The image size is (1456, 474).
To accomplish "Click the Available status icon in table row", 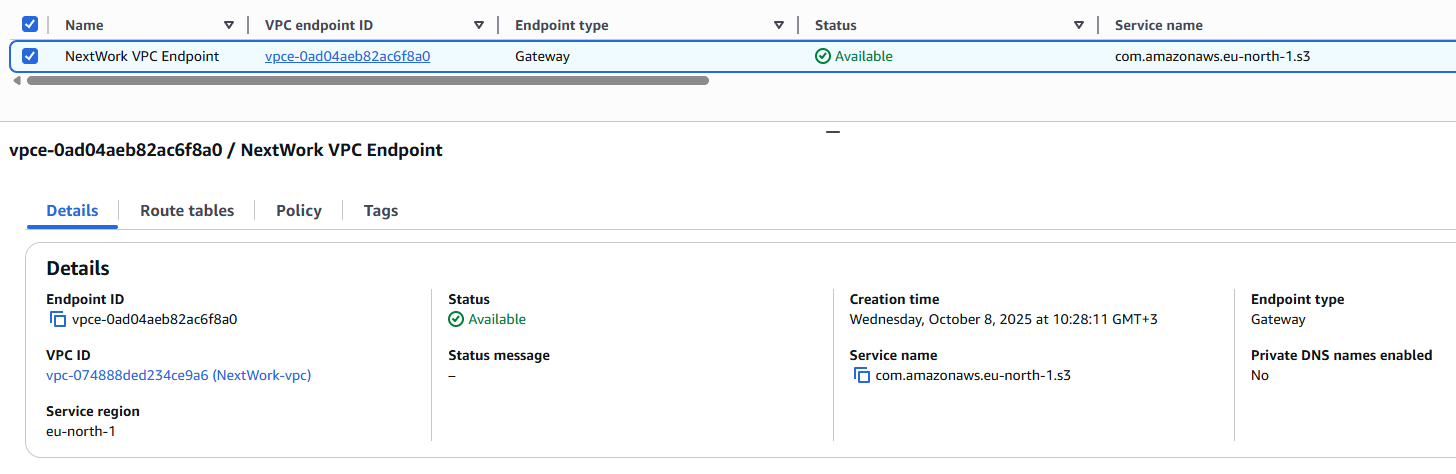I will [823, 57].
